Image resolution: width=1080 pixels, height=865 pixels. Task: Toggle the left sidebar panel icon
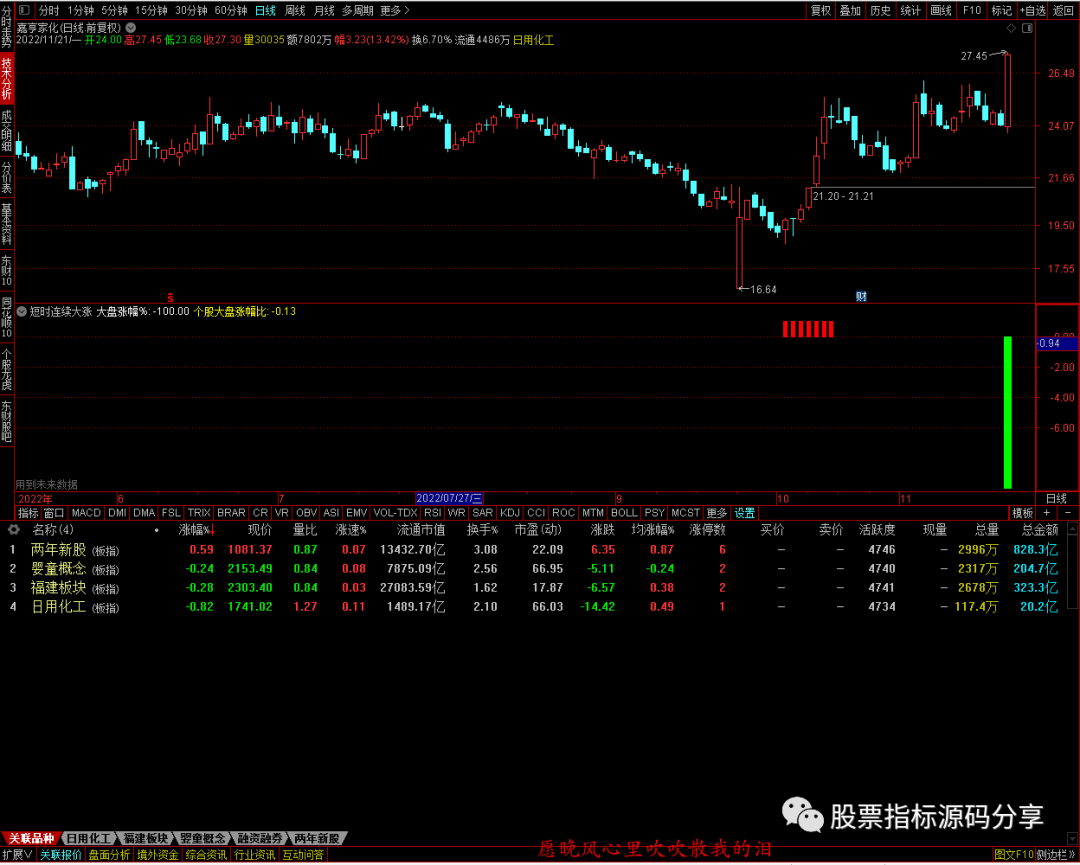[24, 10]
